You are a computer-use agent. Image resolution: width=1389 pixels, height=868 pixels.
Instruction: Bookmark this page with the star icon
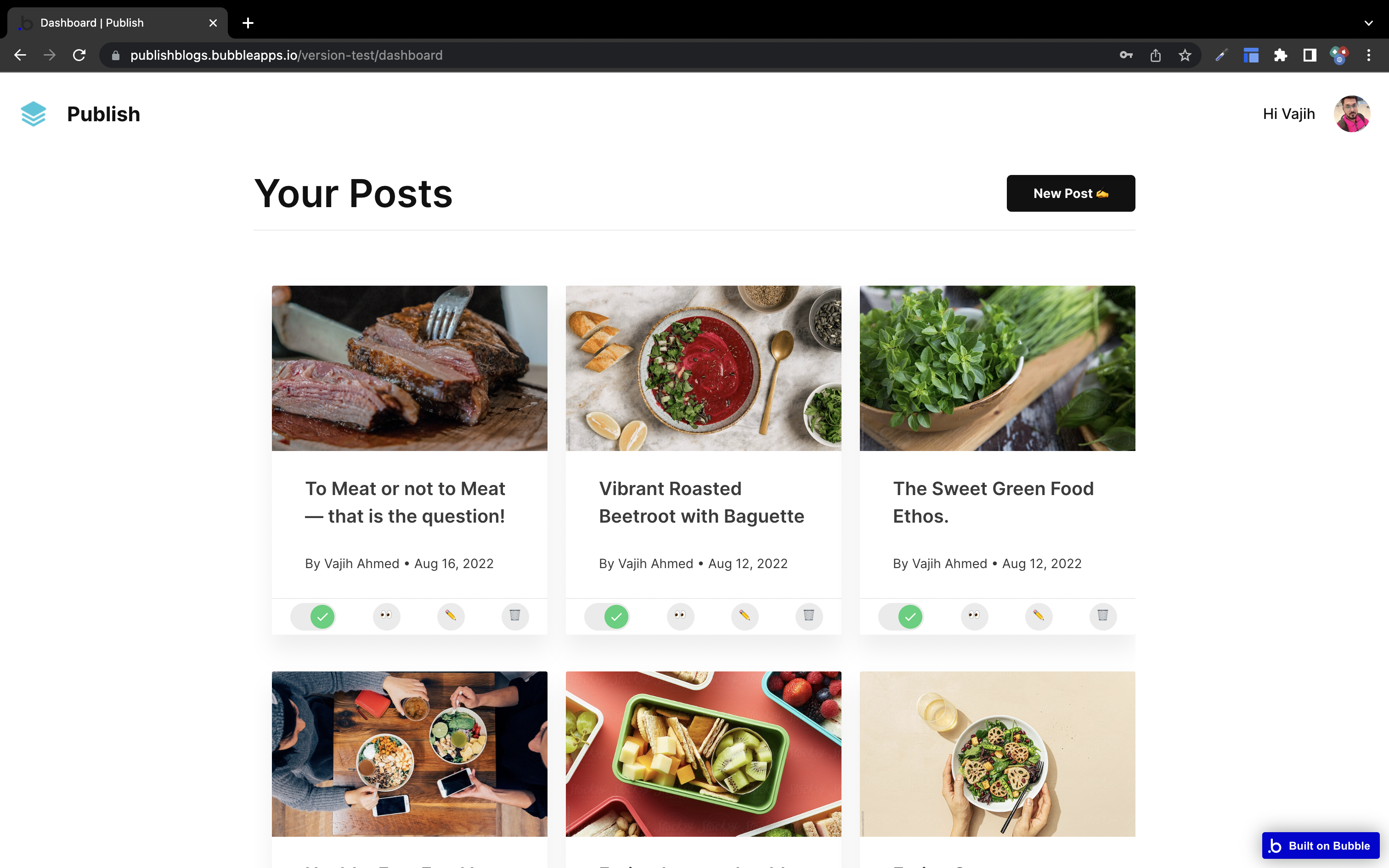[x=1185, y=55]
